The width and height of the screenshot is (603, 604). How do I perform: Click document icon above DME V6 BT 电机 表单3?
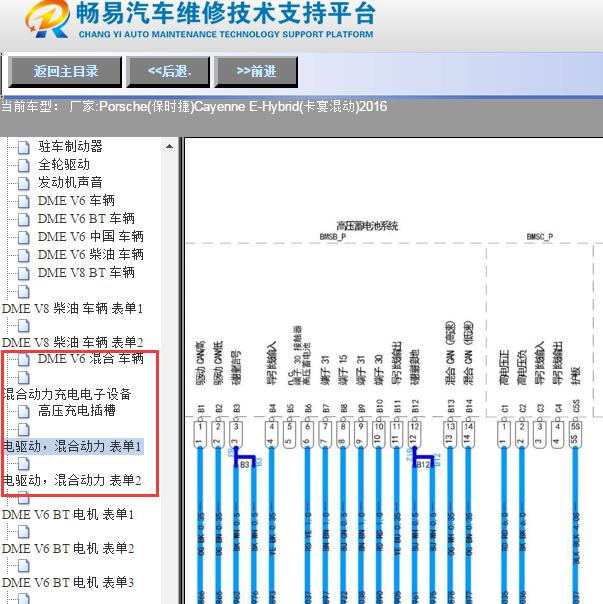24,566
